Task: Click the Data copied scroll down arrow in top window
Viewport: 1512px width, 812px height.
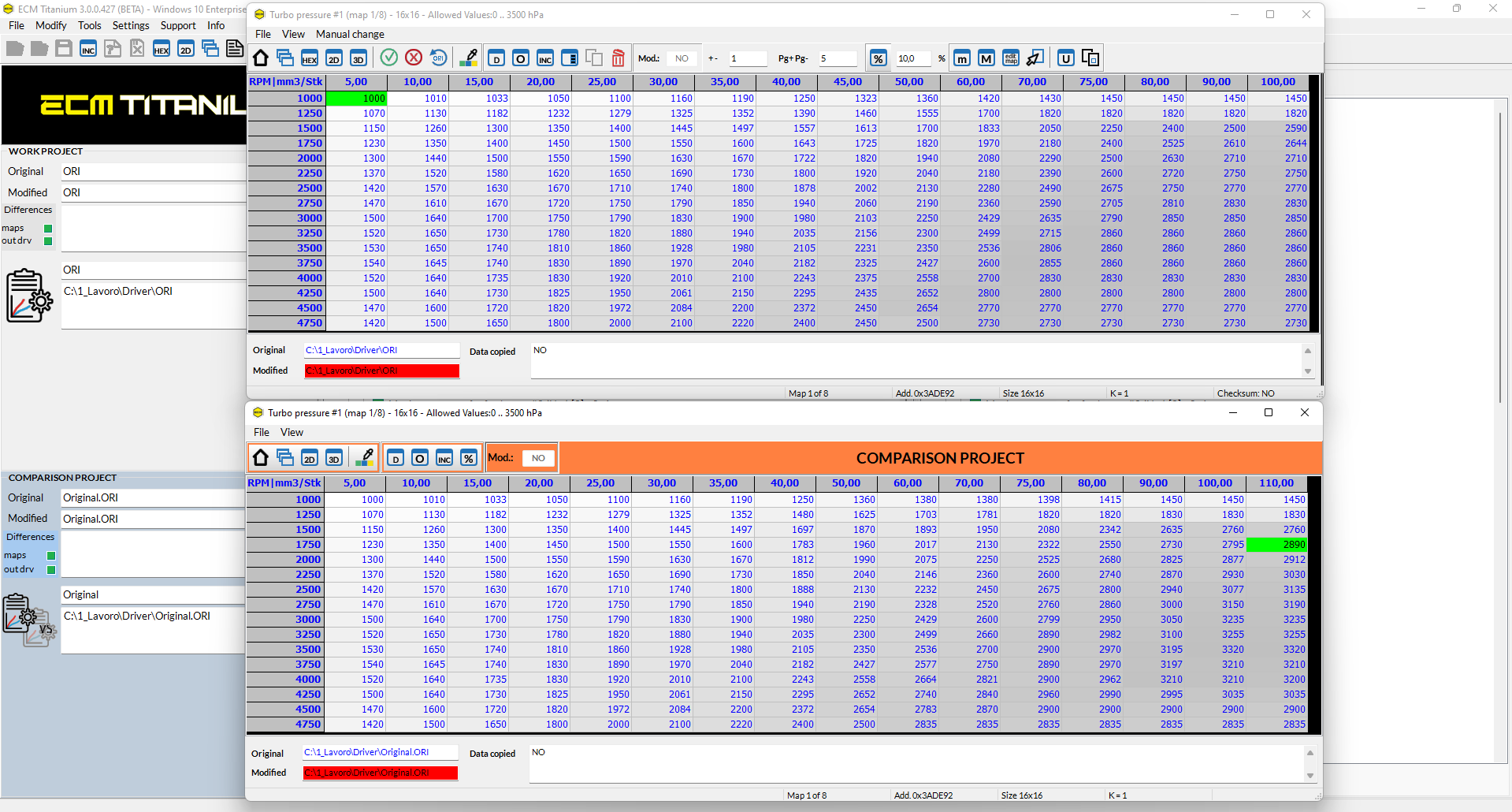Action: tap(1308, 371)
